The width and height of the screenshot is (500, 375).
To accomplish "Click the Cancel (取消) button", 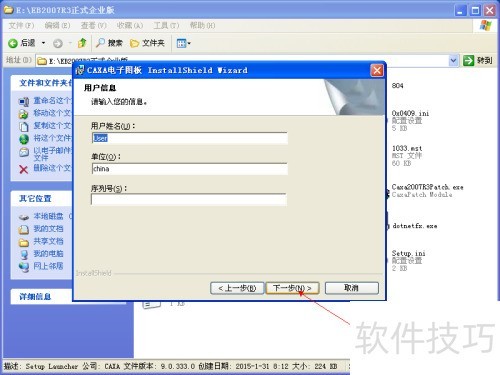I will coord(352,288).
